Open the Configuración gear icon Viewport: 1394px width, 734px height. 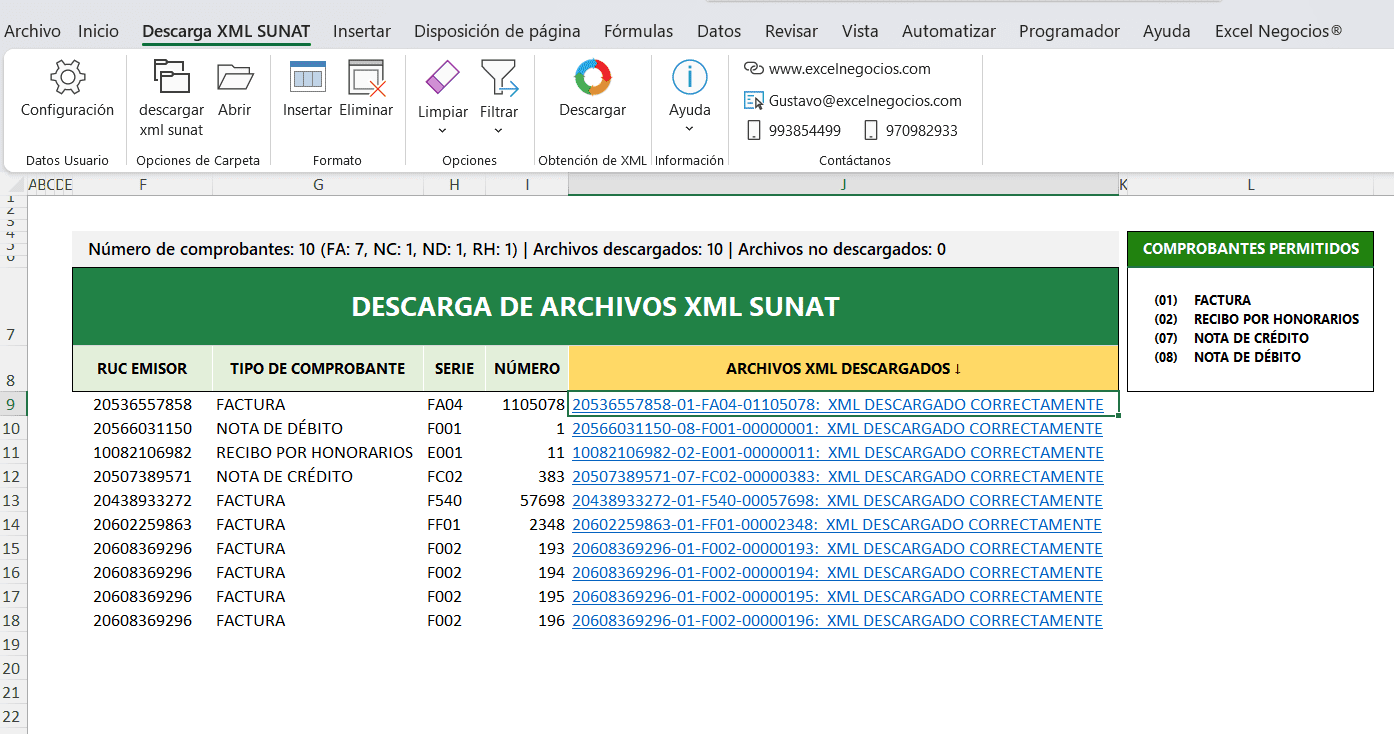(x=67, y=78)
